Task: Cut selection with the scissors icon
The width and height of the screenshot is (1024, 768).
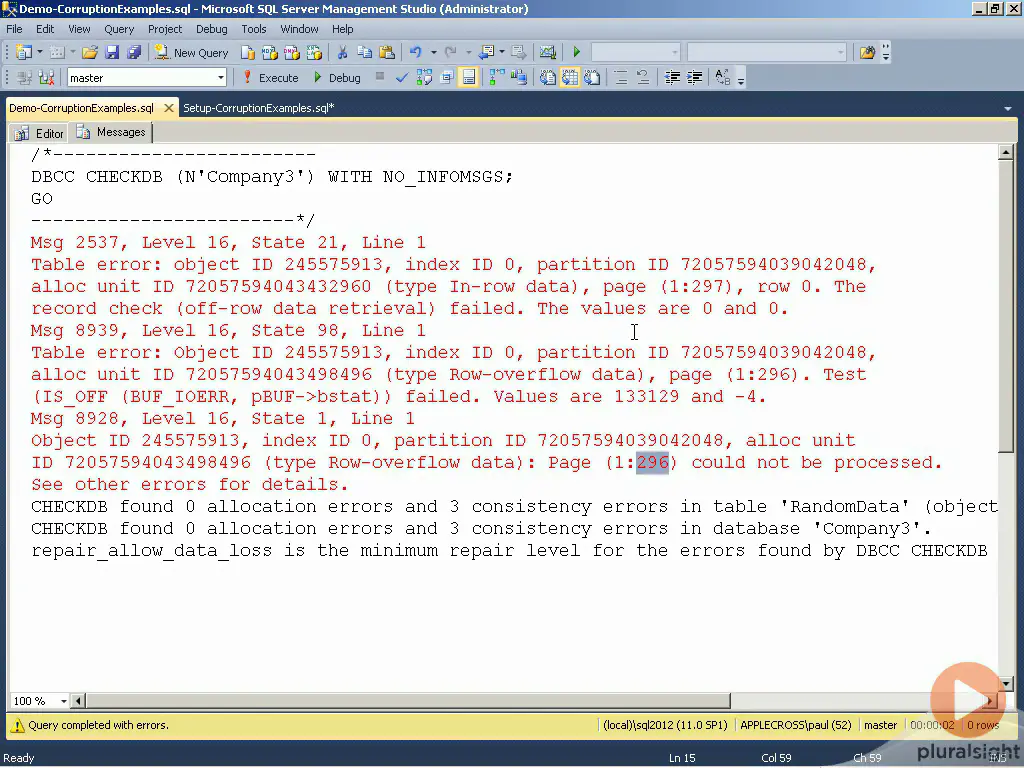Action: click(x=342, y=52)
